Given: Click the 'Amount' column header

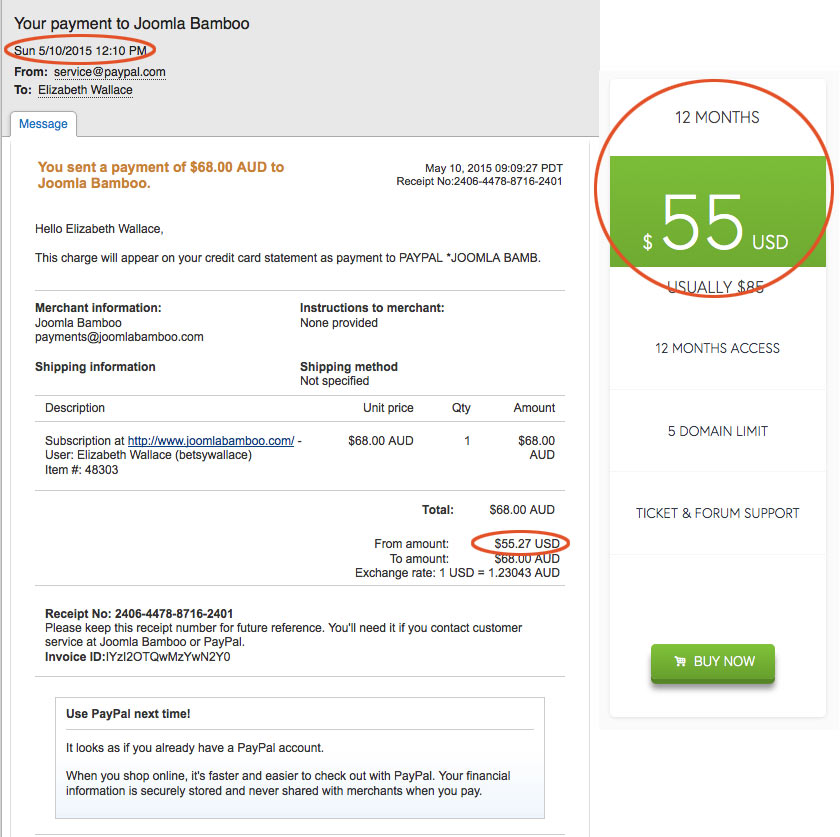Looking at the screenshot, I should tap(534, 408).
